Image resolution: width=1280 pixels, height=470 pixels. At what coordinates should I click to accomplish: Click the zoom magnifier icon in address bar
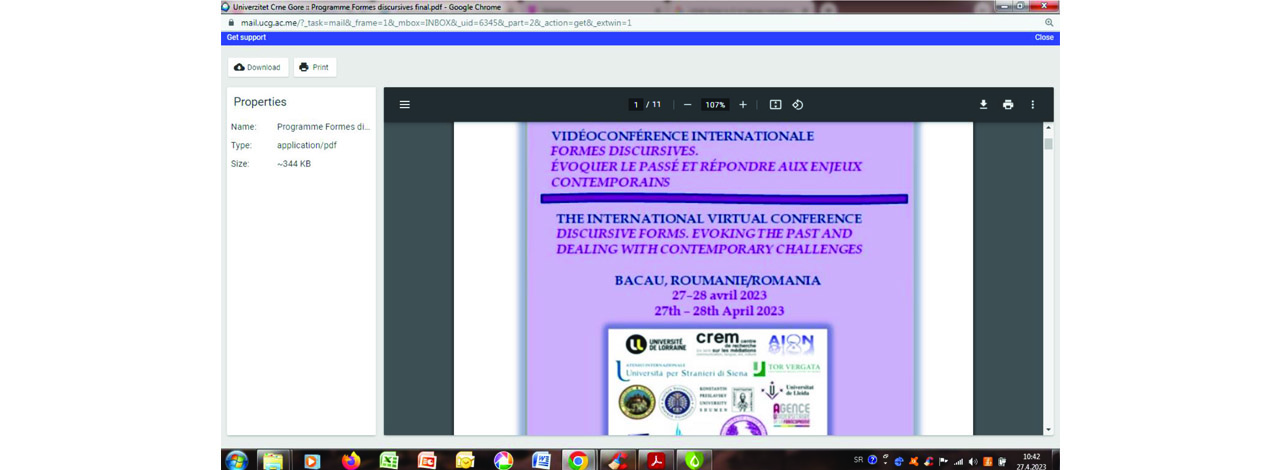1049,22
